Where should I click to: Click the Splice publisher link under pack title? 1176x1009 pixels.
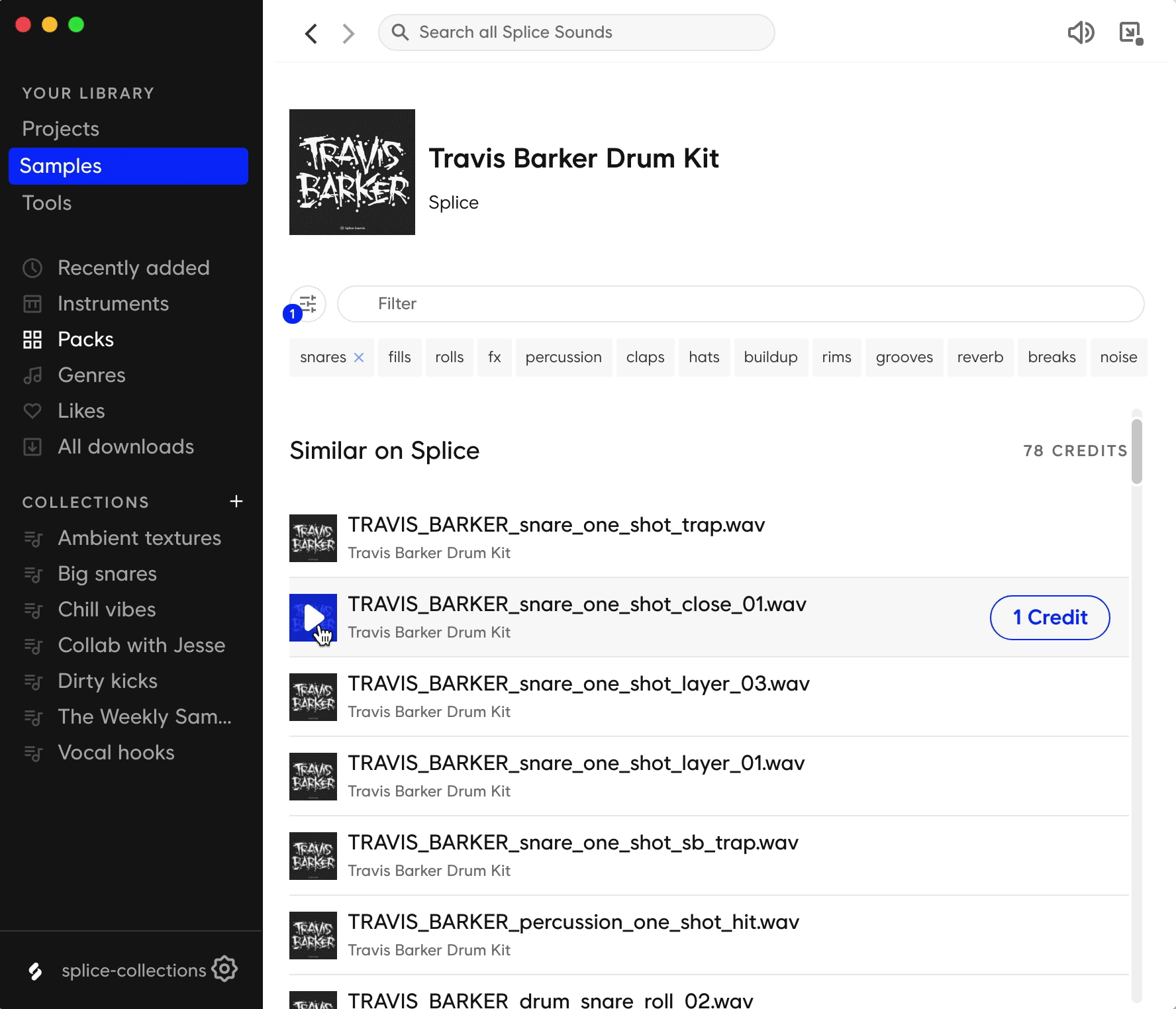click(x=454, y=203)
